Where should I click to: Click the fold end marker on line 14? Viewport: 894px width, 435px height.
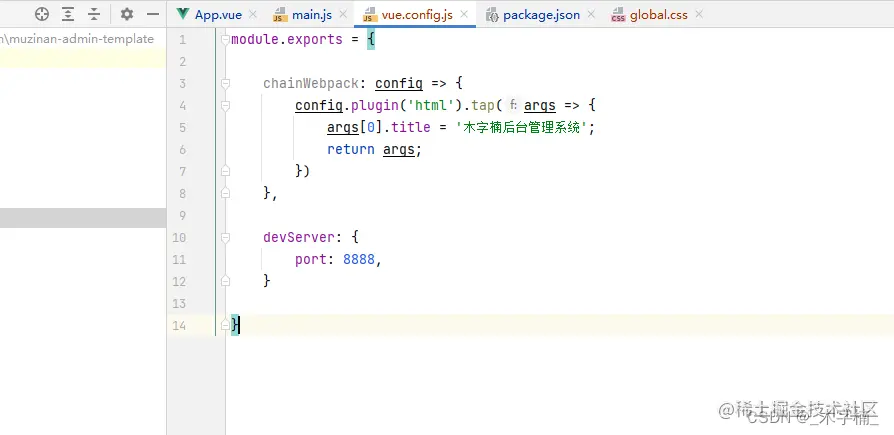225,325
